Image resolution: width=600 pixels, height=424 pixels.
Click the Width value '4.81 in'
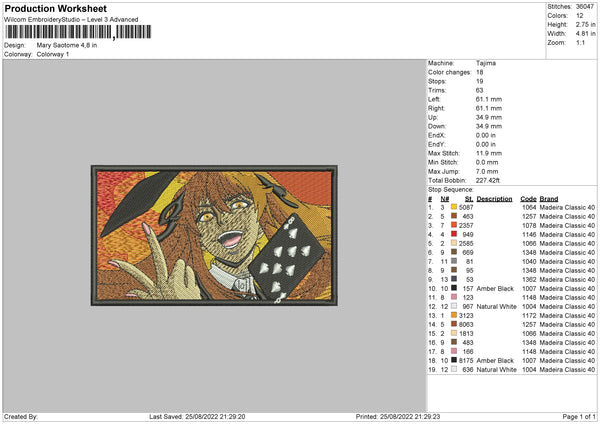pyautogui.click(x=585, y=34)
